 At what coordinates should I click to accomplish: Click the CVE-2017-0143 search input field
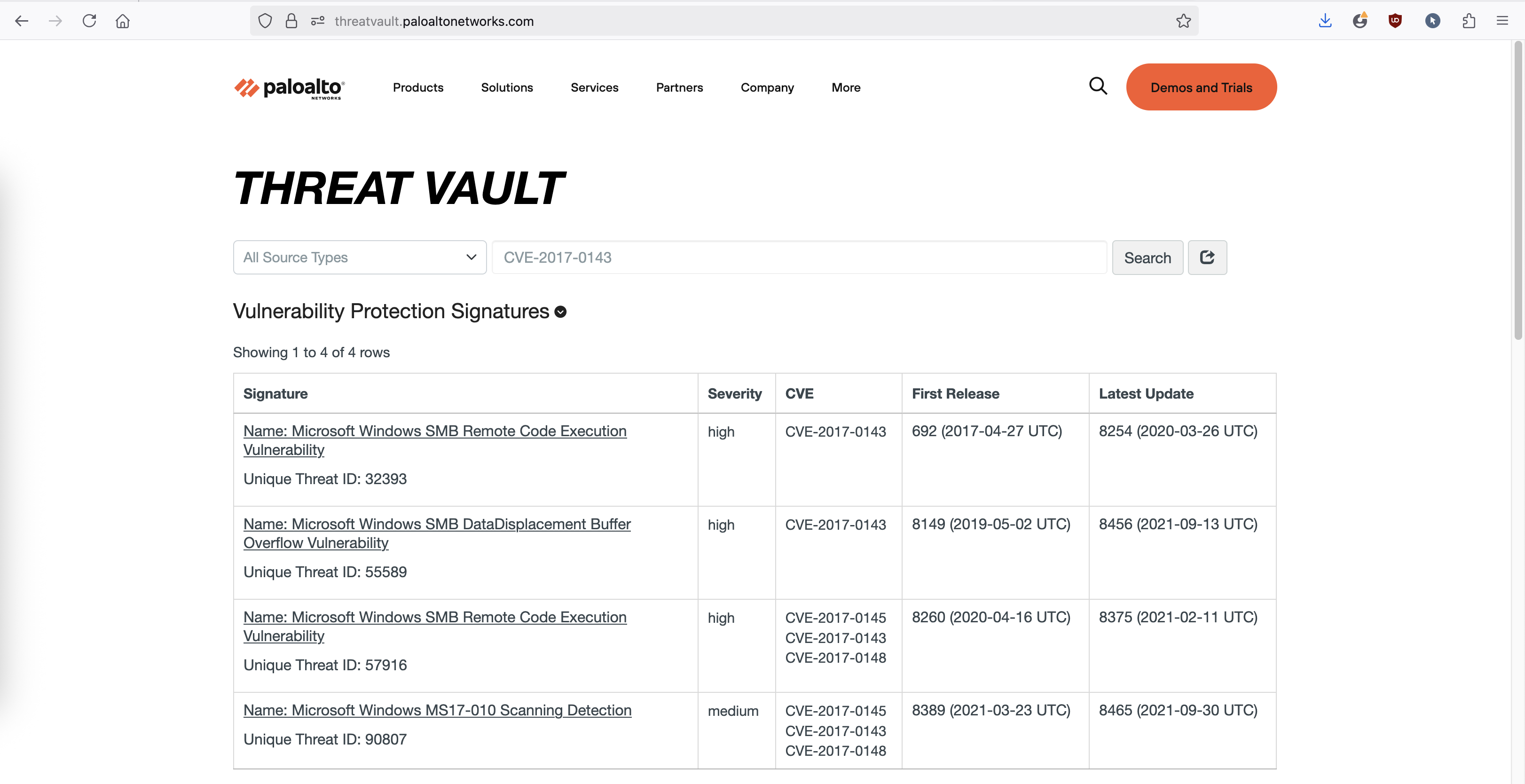pos(799,258)
